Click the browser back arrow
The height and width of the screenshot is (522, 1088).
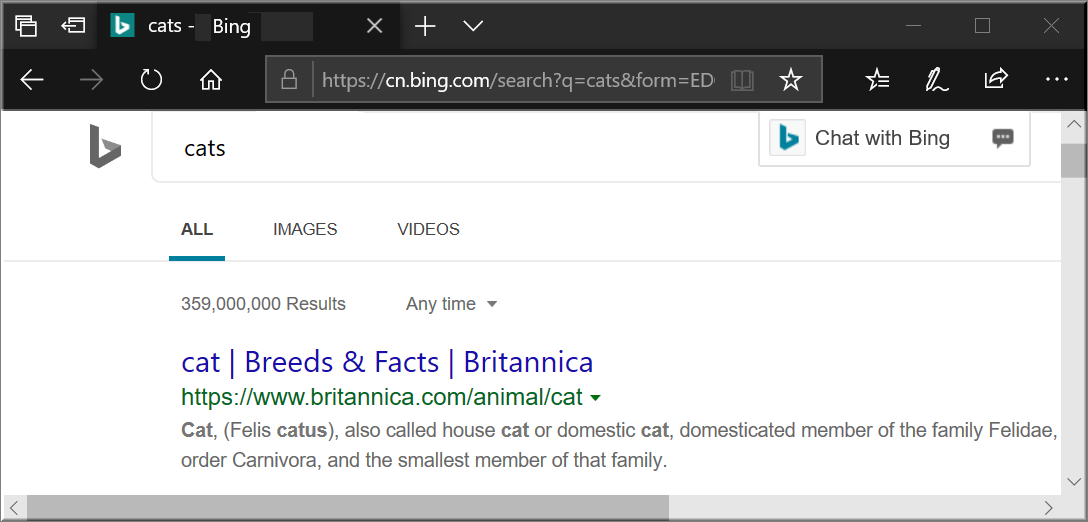(32, 81)
